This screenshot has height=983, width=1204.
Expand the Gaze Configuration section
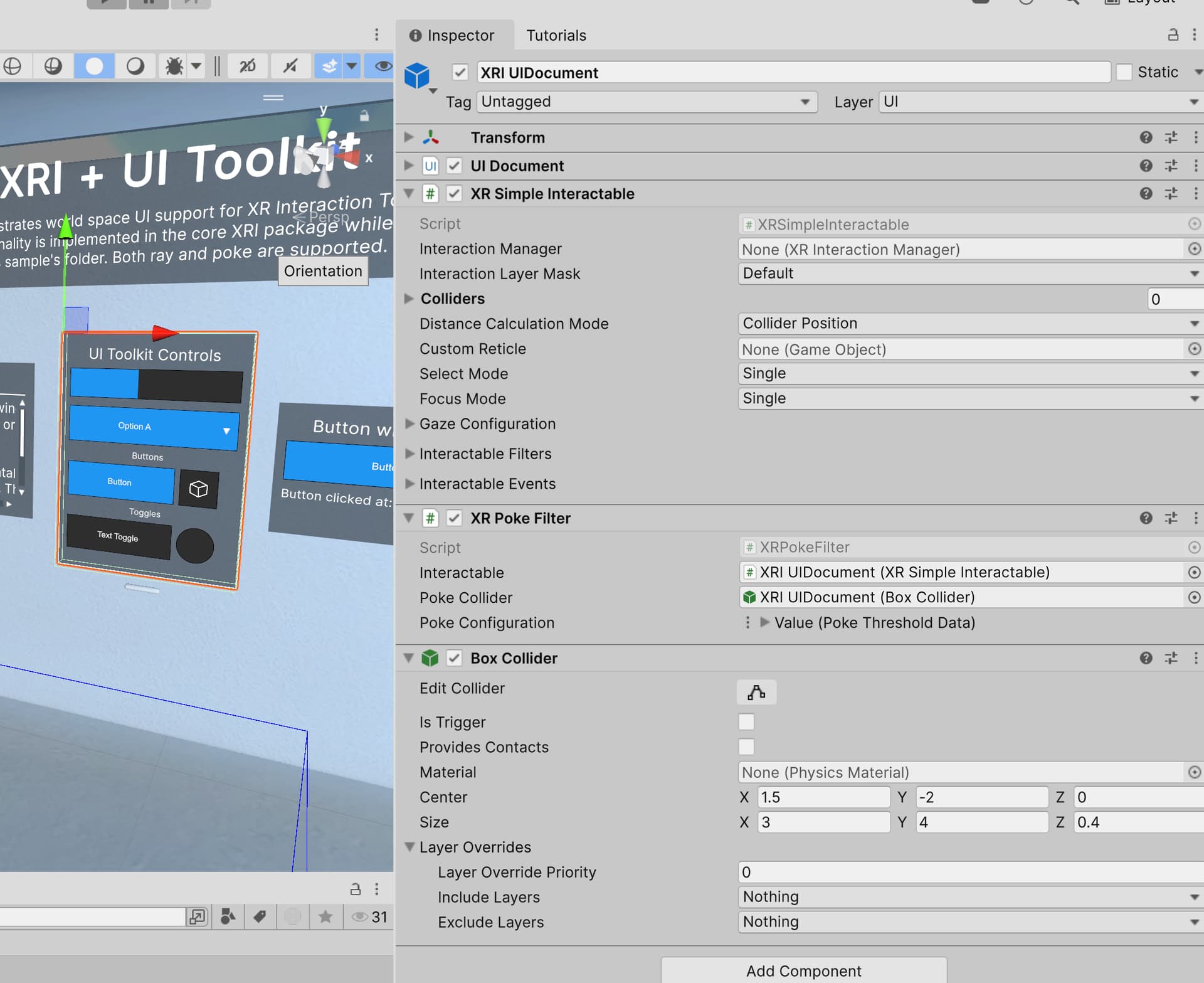[x=409, y=424]
